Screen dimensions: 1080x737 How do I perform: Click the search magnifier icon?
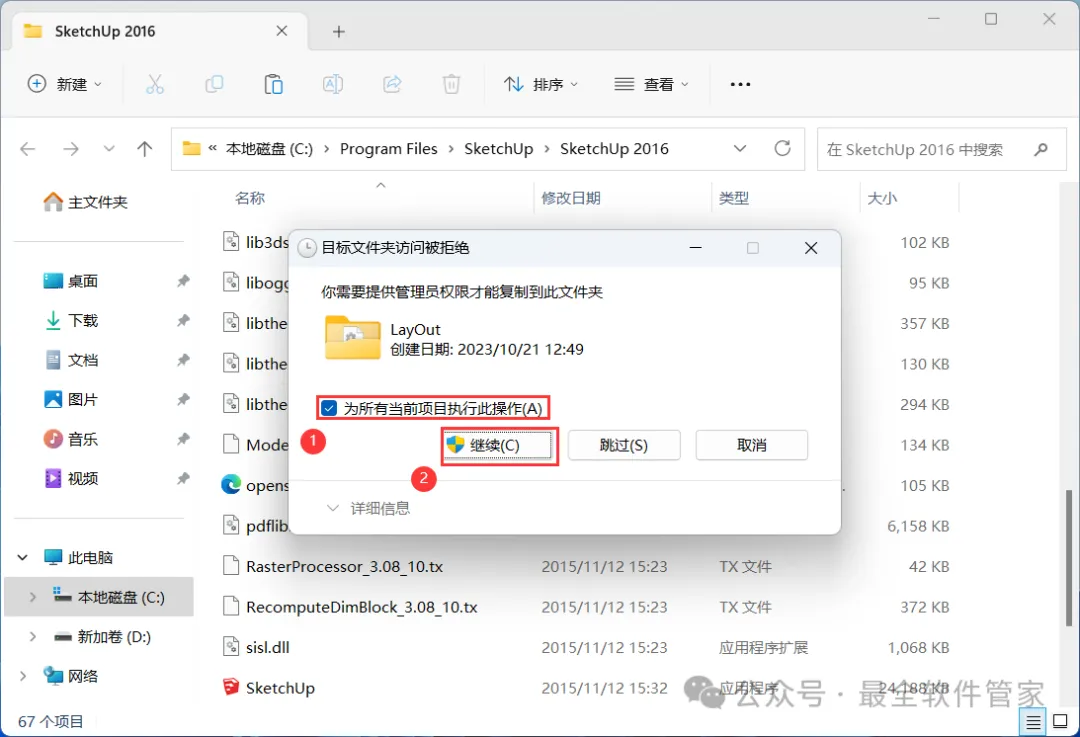pyautogui.click(x=1041, y=149)
